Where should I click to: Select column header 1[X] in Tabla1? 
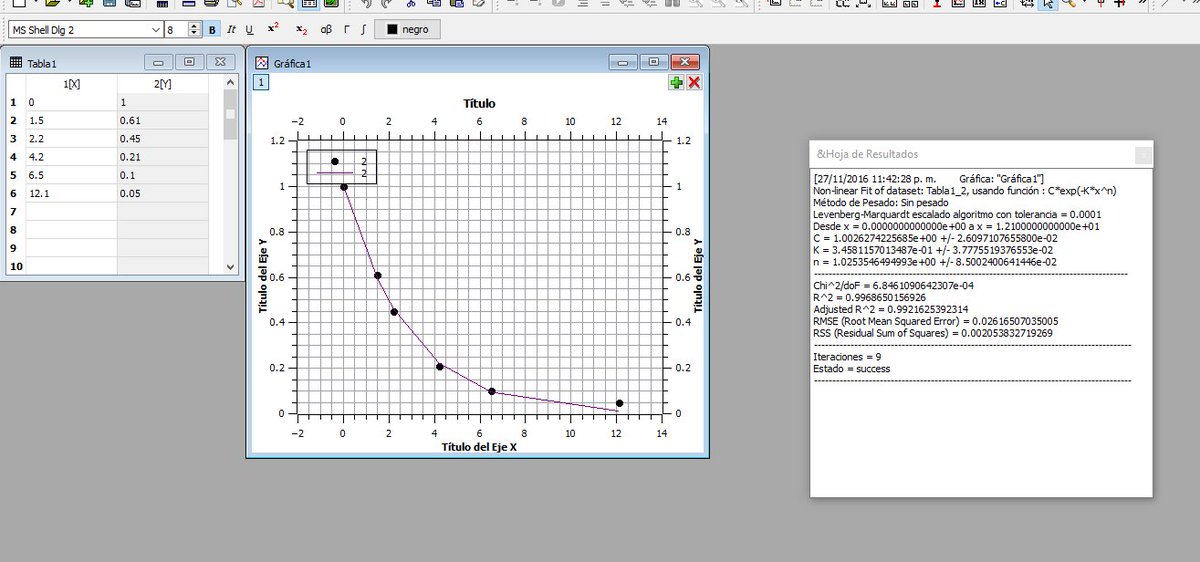(x=71, y=84)
